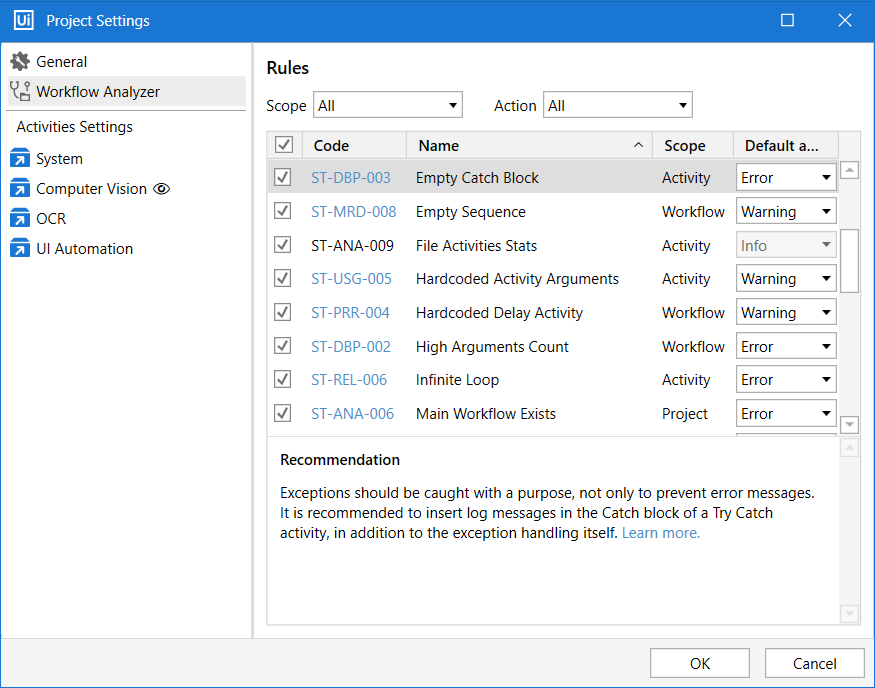Click the General settings gear icon
This screenshot has width=875, height=688.
coord(20,61)
